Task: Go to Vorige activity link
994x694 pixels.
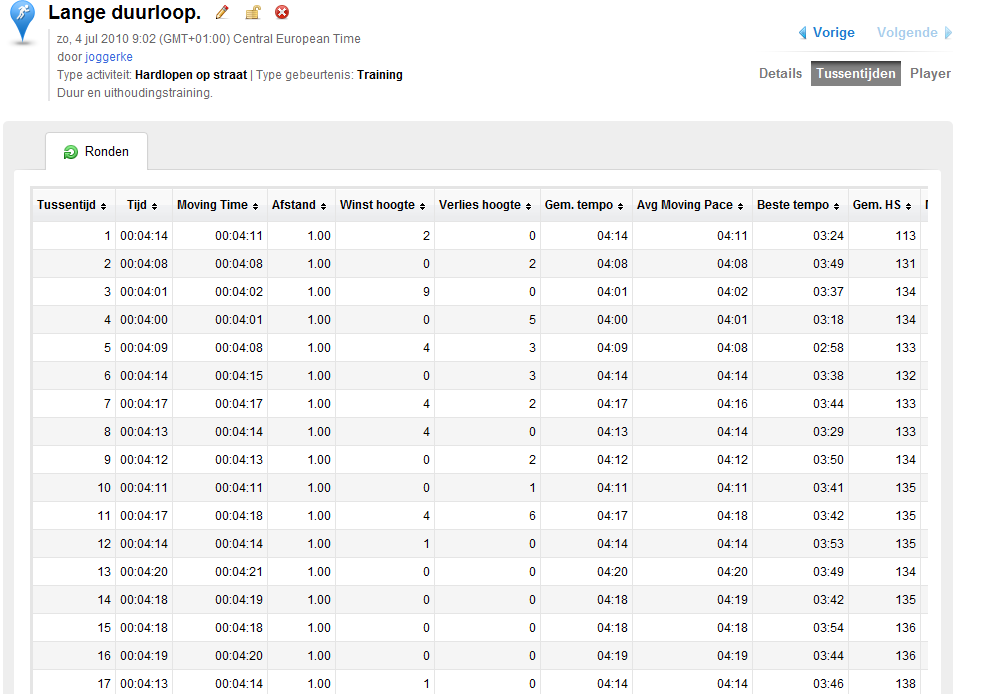Action: 834,33
